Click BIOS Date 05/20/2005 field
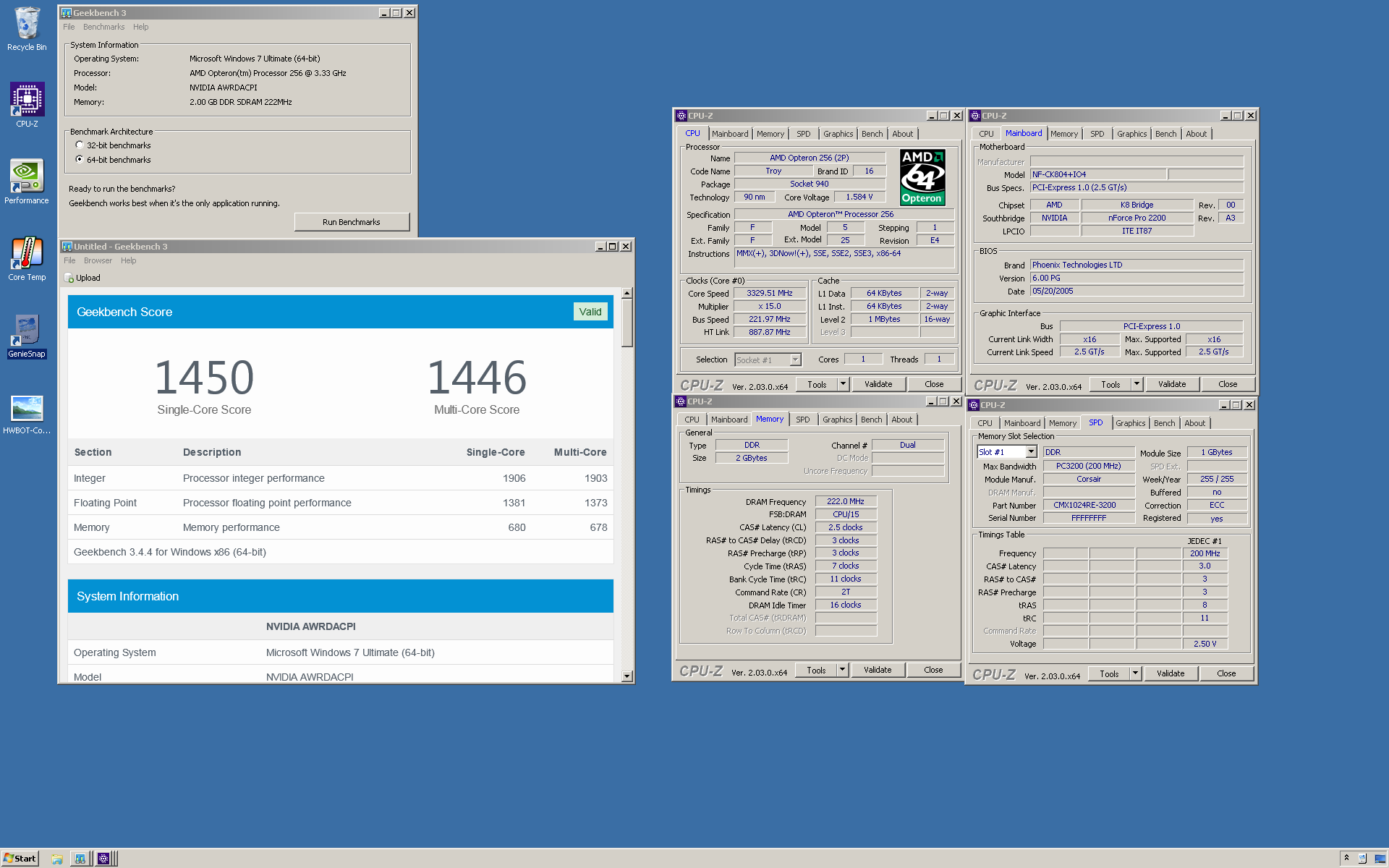The width and height of the screenshot is (1389, 868). point(1137,291)
